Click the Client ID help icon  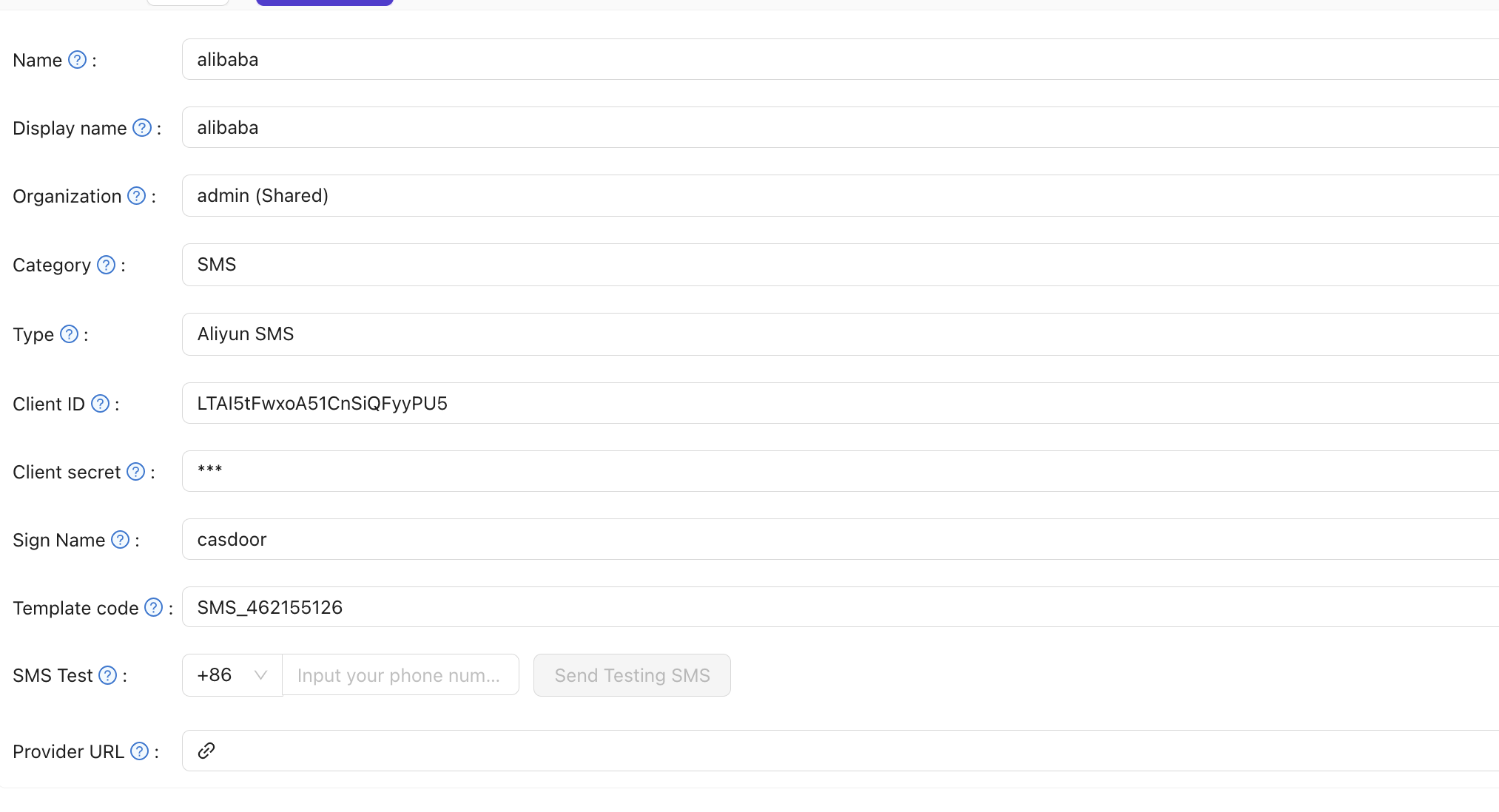pyautogui.click(x=100, y=404)
